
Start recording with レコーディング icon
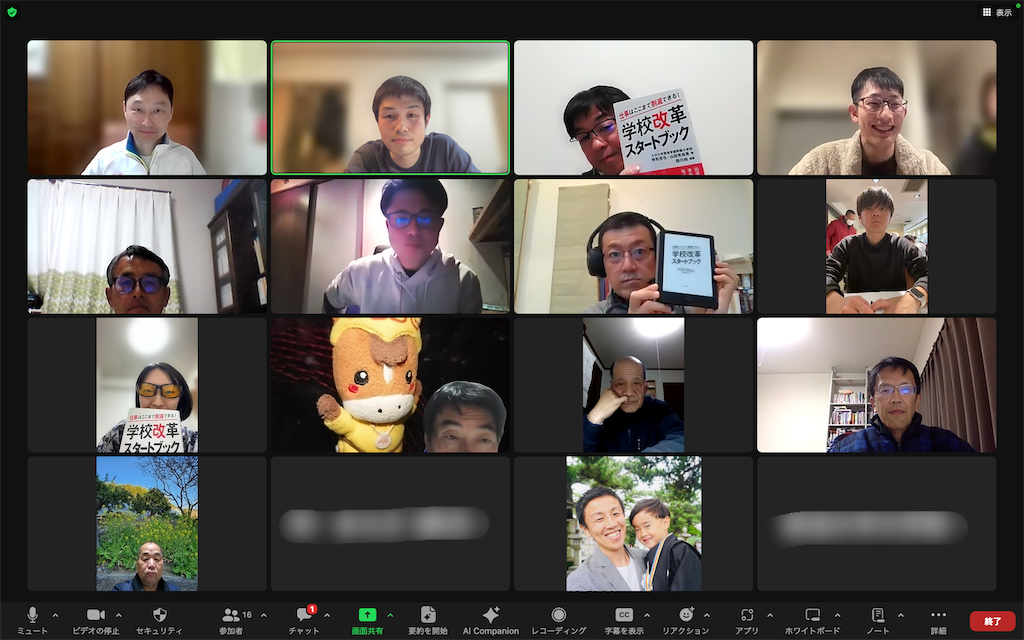pos(558,615)
